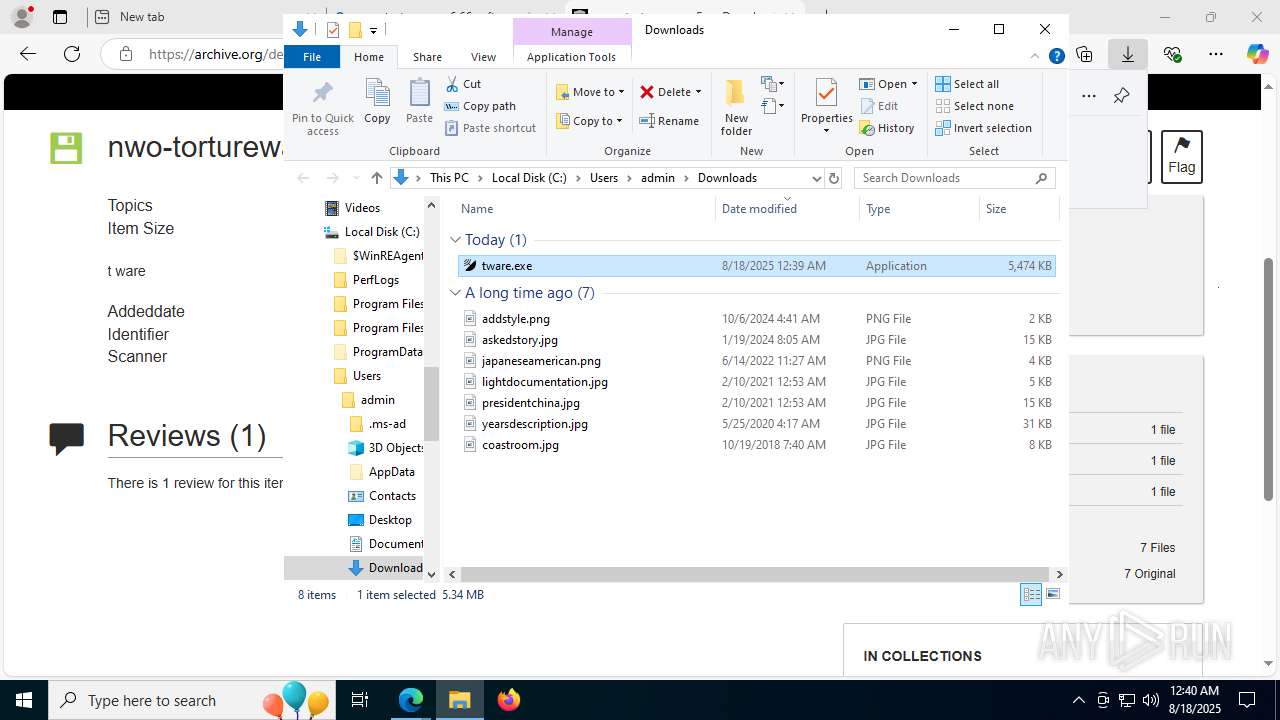Select AppData folder in navigation tree
The width and height of the screenshot is (1280, 720).
click(x=382, y=472)
